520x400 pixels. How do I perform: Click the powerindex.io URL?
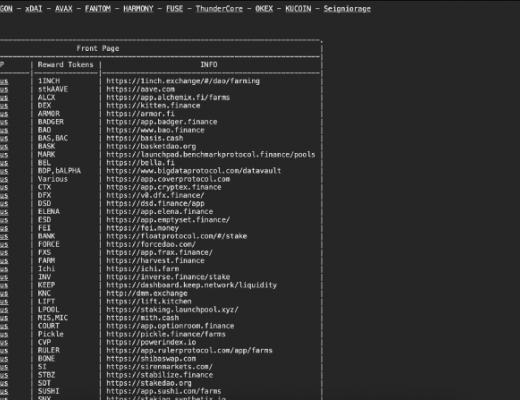(x=151, y=342)
